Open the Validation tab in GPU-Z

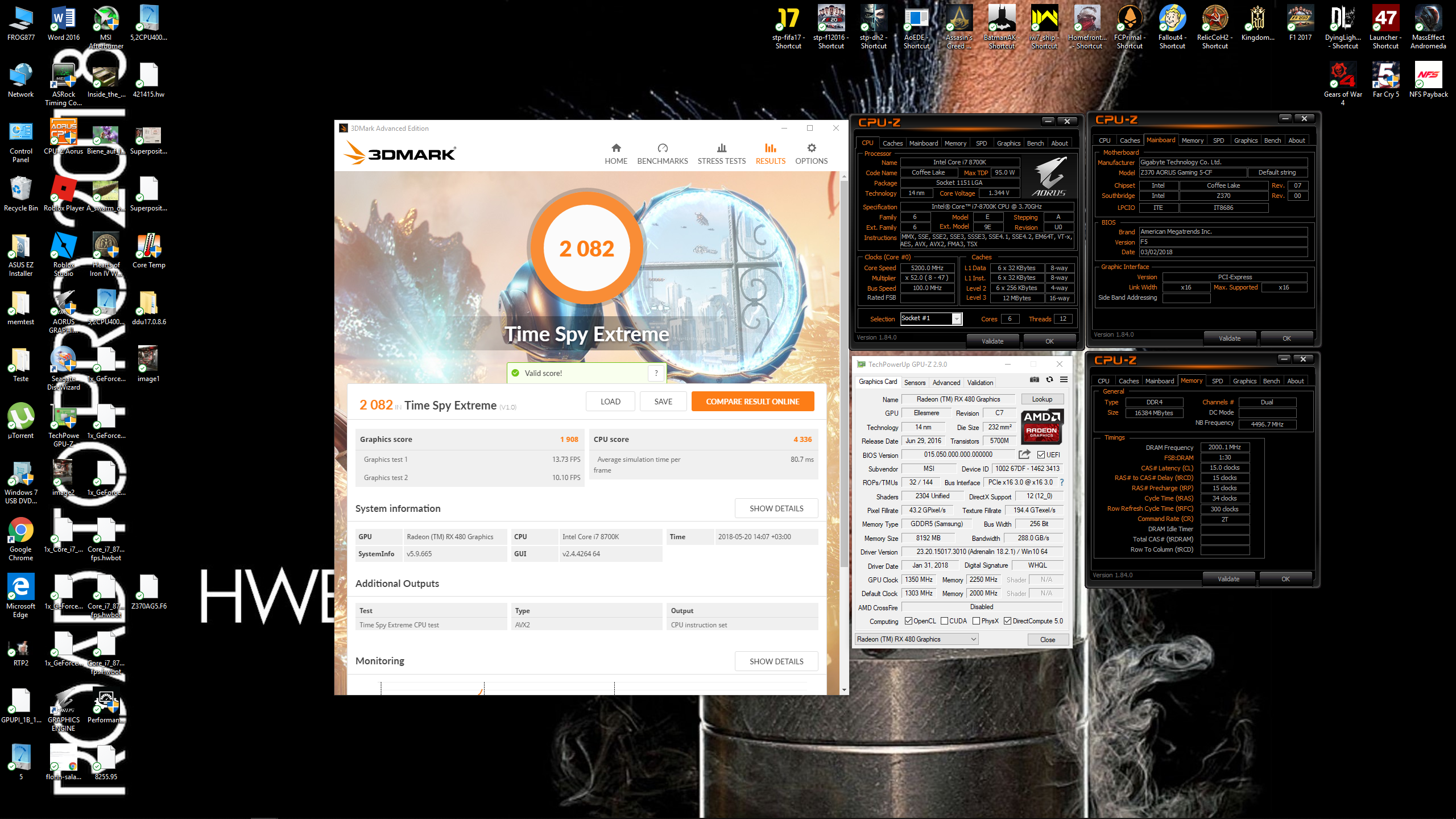point(980,383)
